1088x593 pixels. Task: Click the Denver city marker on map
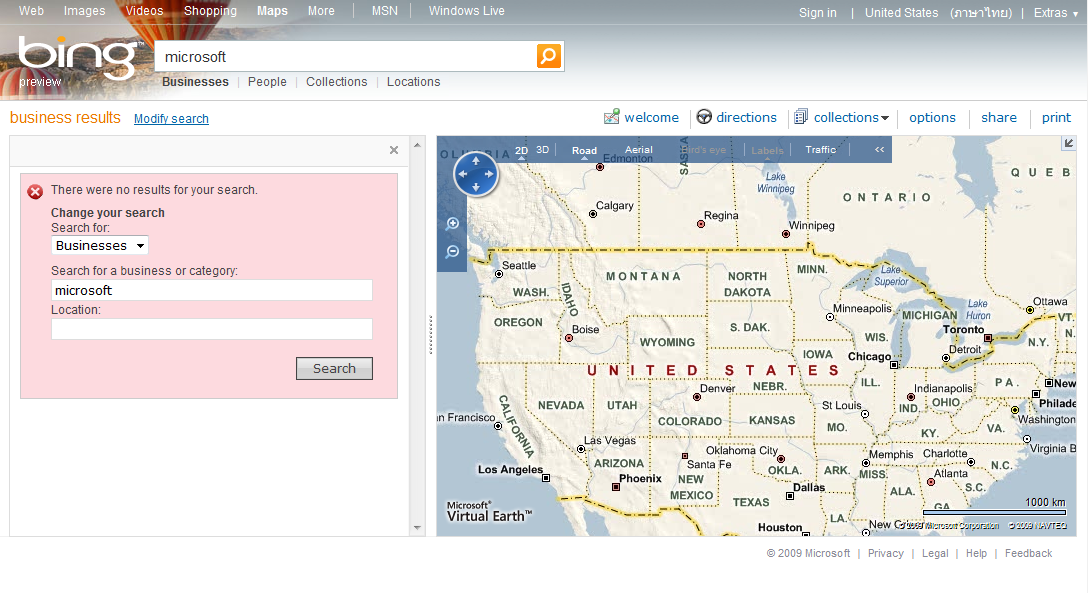point(697,397)
